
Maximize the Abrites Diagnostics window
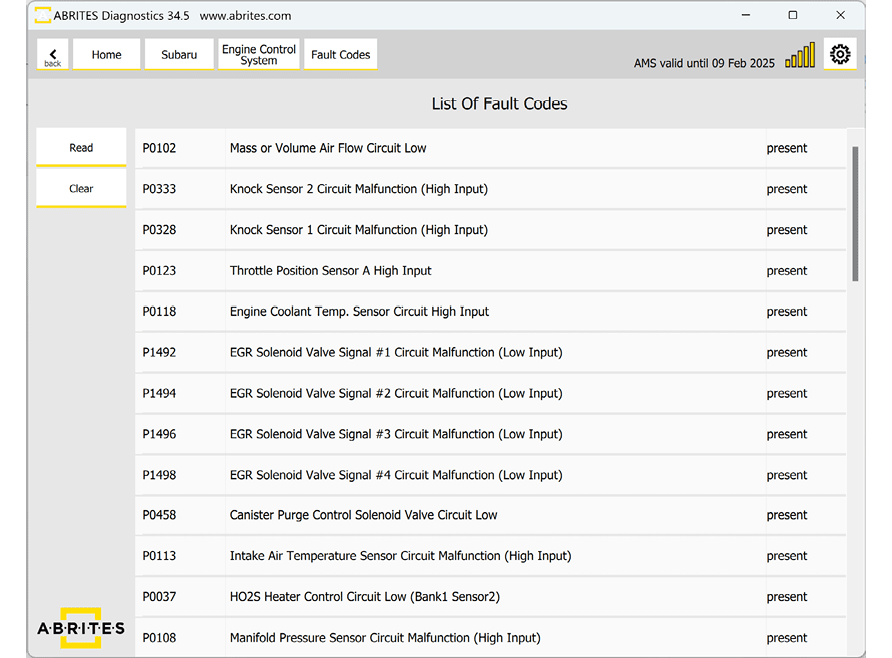[x=793, y=15]
